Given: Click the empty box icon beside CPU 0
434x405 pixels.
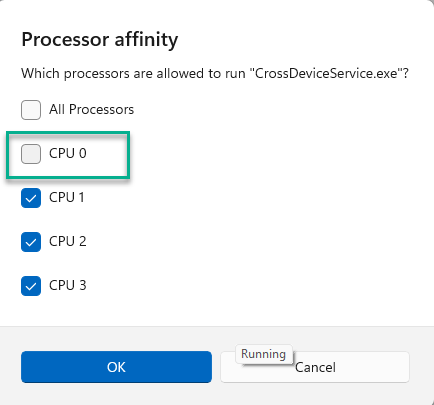Looking at the screenshot, I should [x=31, y=154].
